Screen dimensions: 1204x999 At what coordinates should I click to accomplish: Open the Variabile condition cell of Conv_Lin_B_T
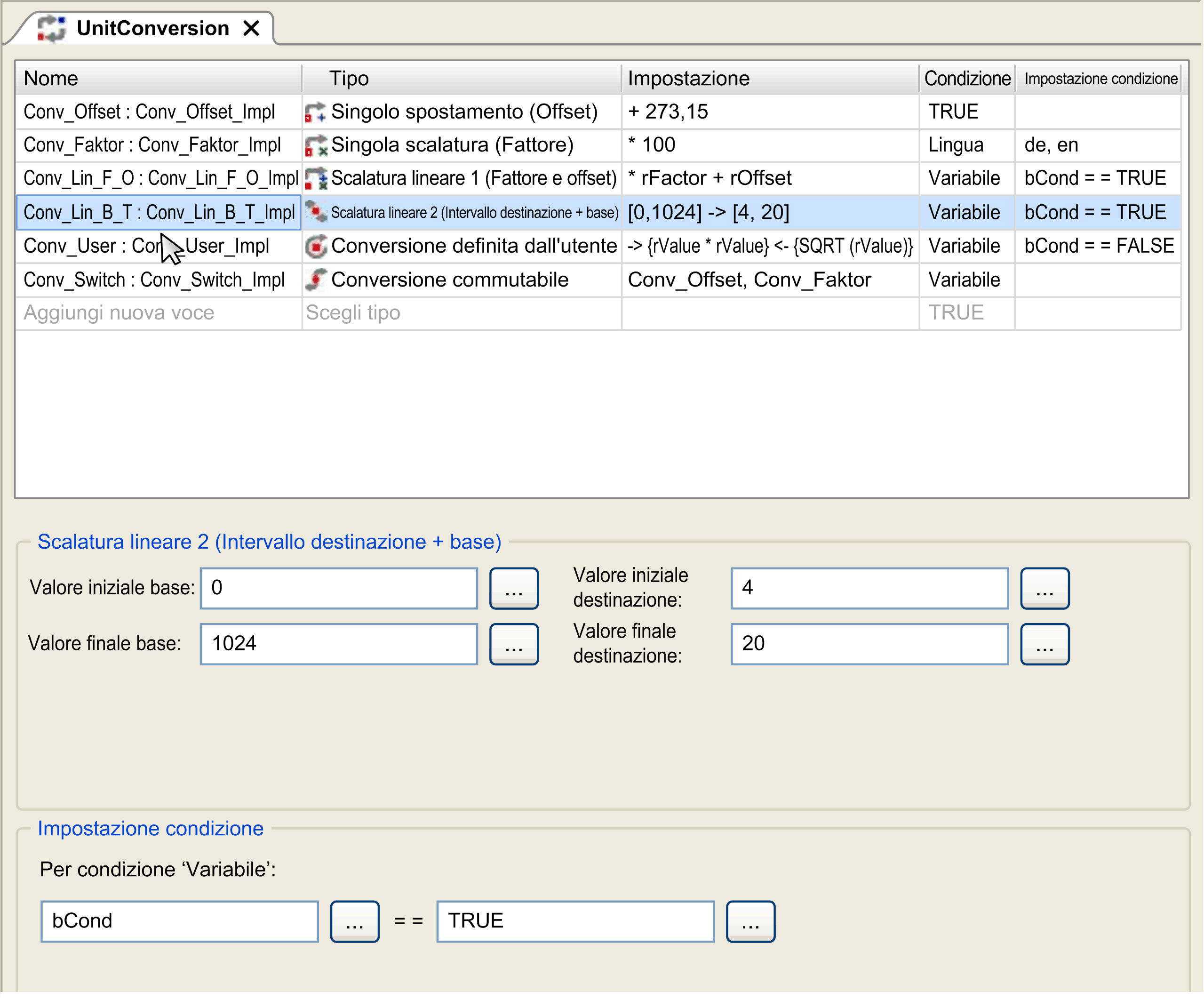[967, 212]
